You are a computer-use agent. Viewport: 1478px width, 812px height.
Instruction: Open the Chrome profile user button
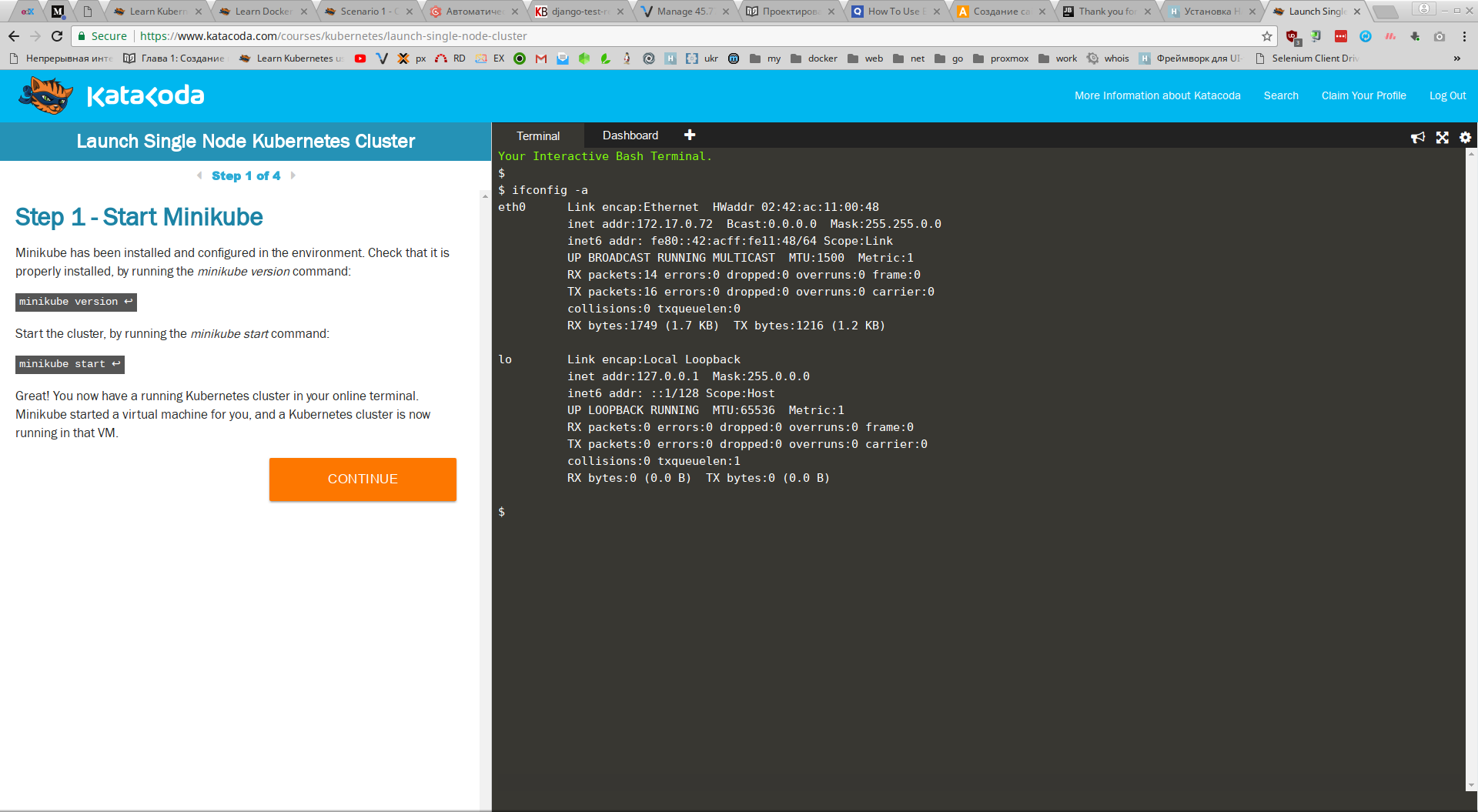point(1424,9)
